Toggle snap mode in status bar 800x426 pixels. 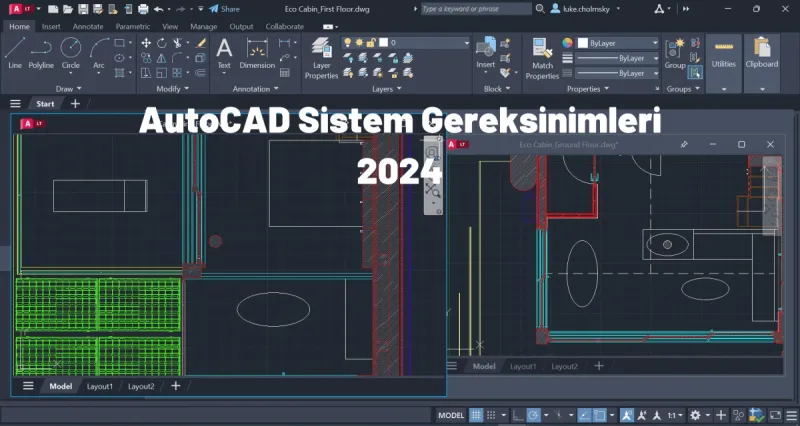point(491,415)
